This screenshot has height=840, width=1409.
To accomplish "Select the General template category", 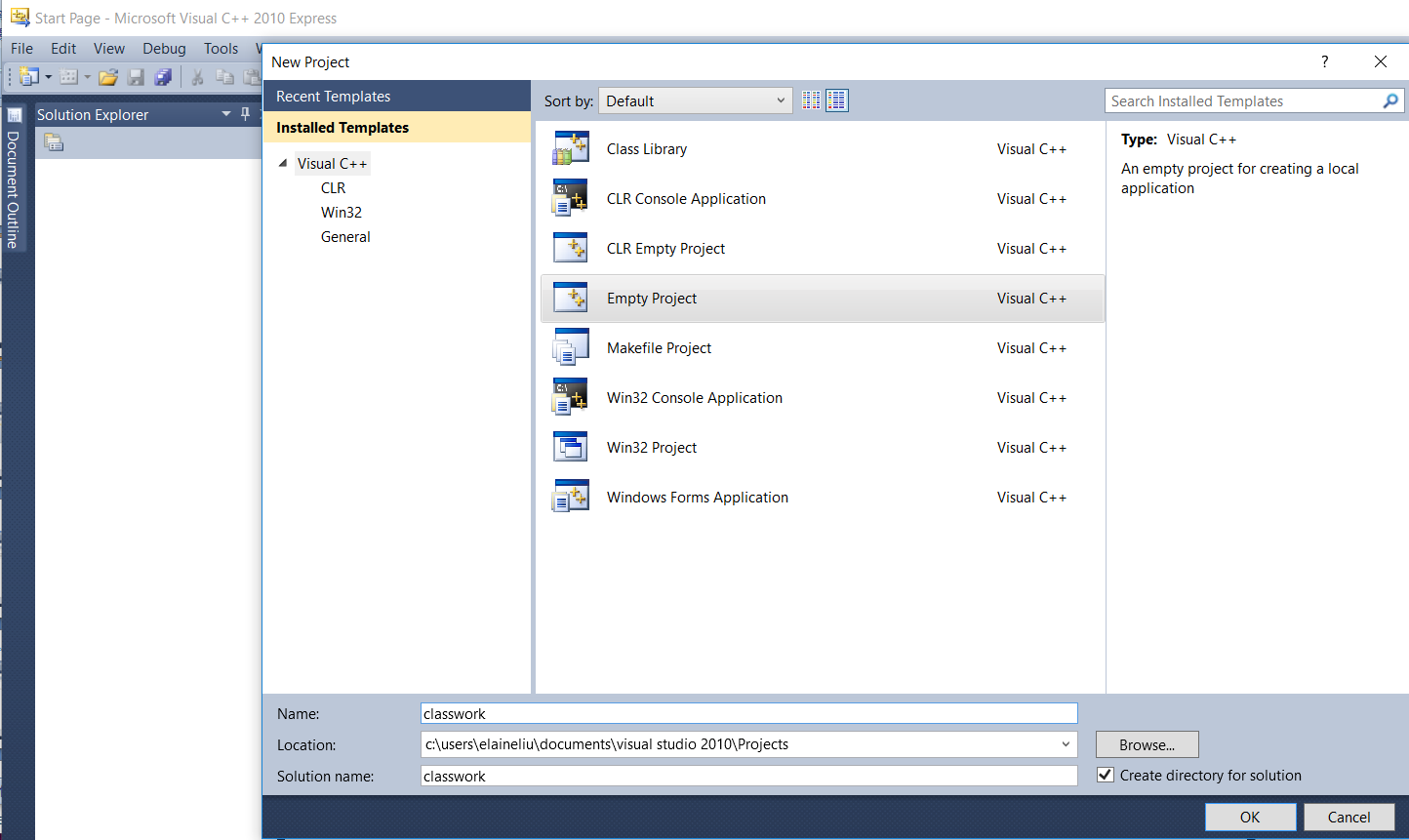I will coord(345,236).
